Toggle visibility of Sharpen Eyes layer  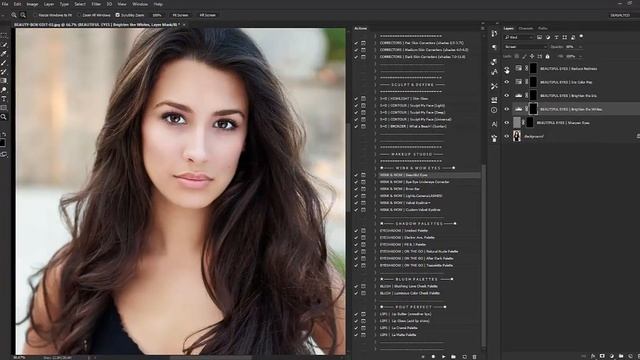click(507, 122)
